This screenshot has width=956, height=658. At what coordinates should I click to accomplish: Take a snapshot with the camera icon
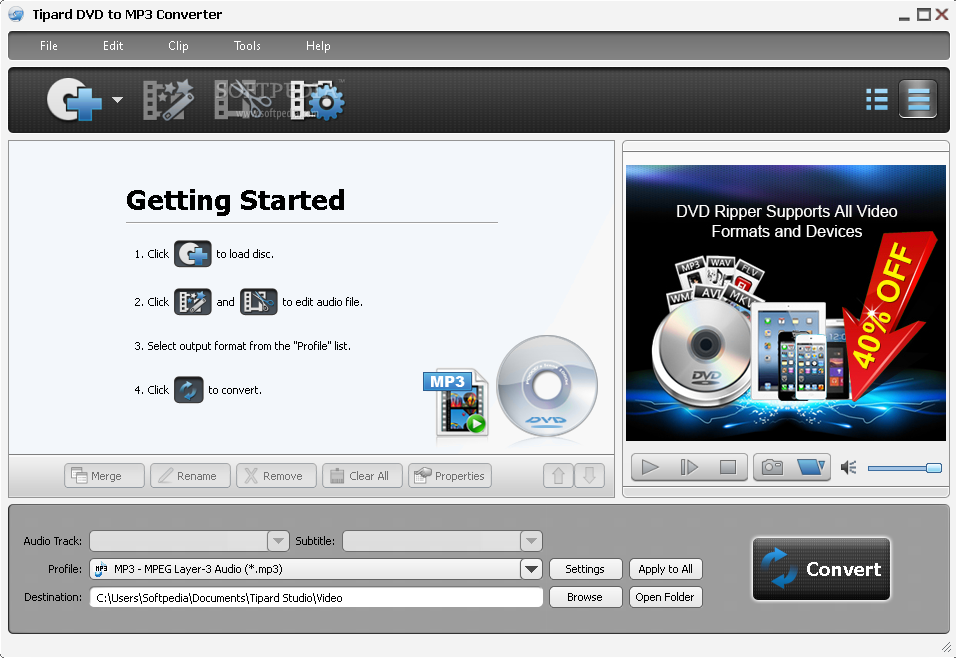[772, 468]
